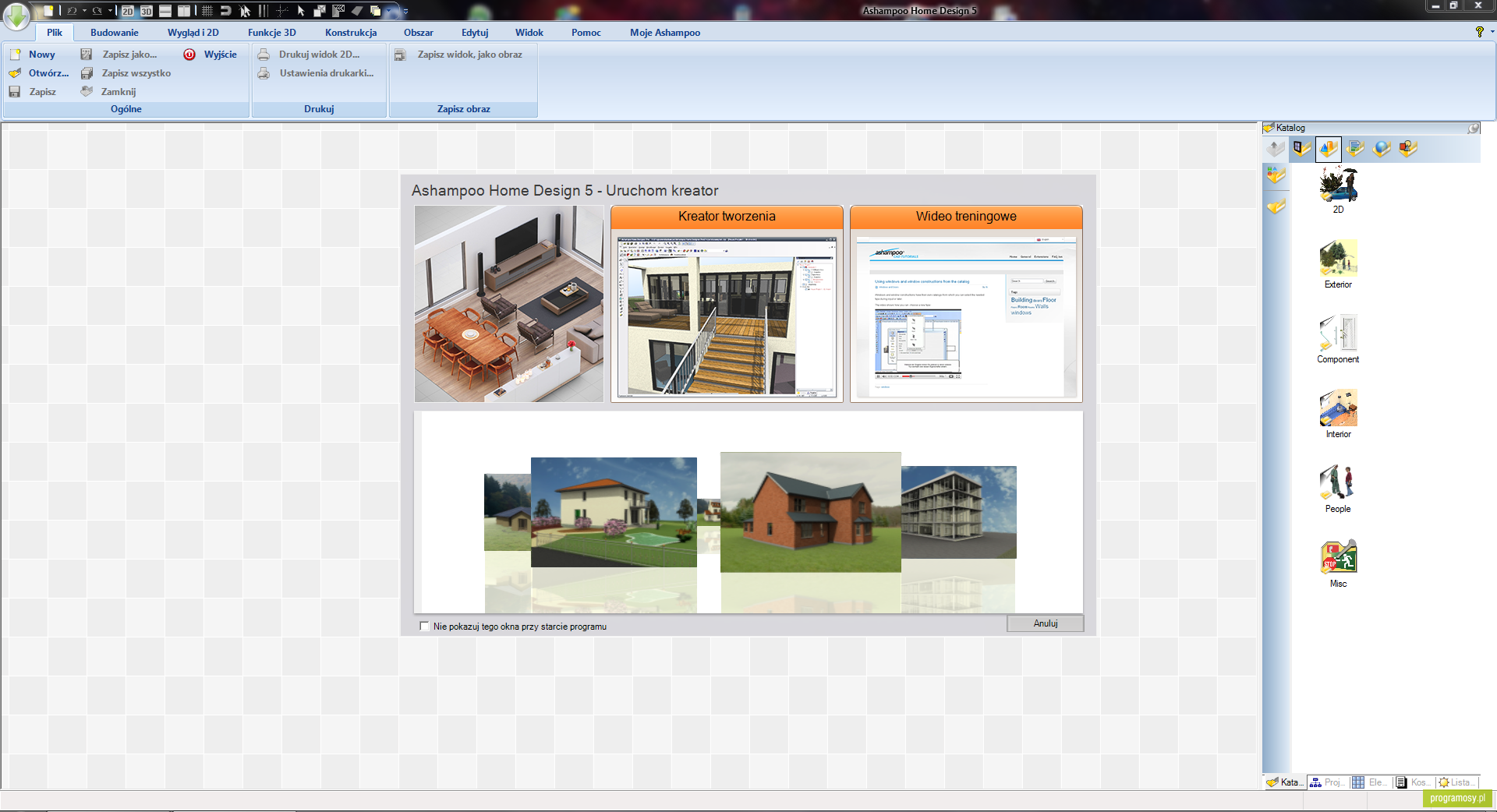
Task: Switch to 2D view from quick toolbar
Action: coord(128,11)
